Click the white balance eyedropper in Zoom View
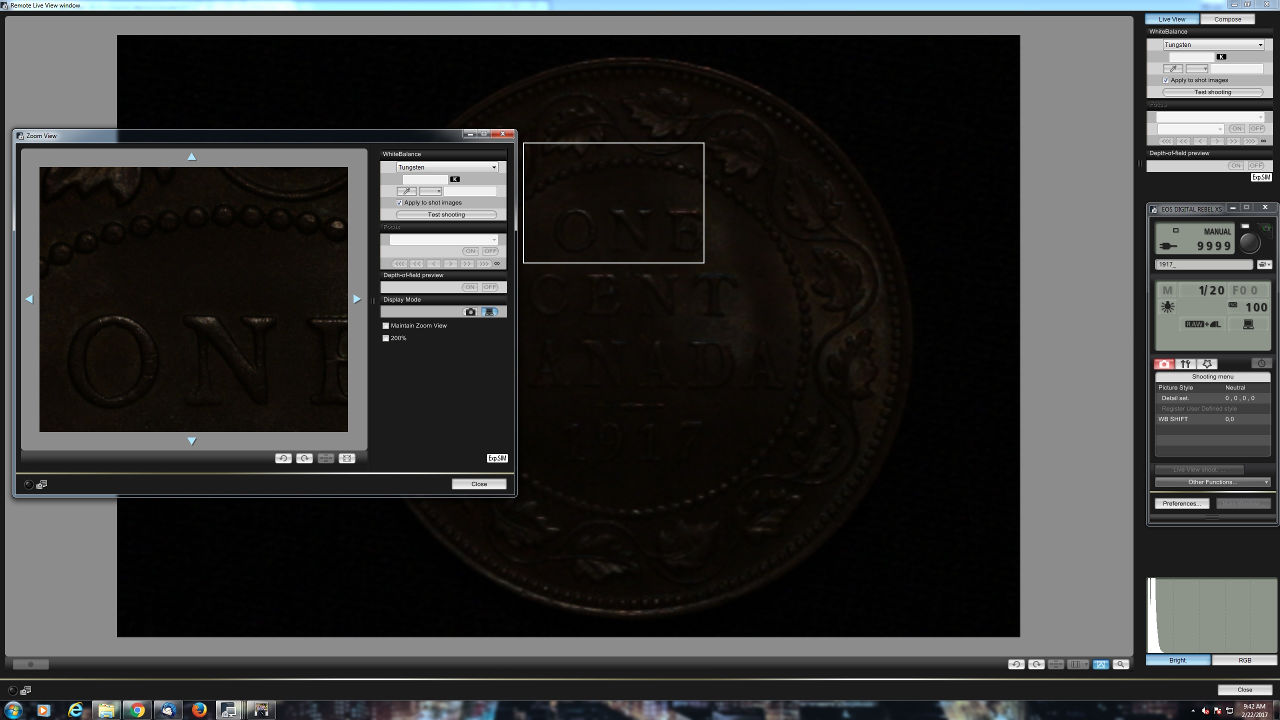1280x720 pixels. [x=406, y=191]
